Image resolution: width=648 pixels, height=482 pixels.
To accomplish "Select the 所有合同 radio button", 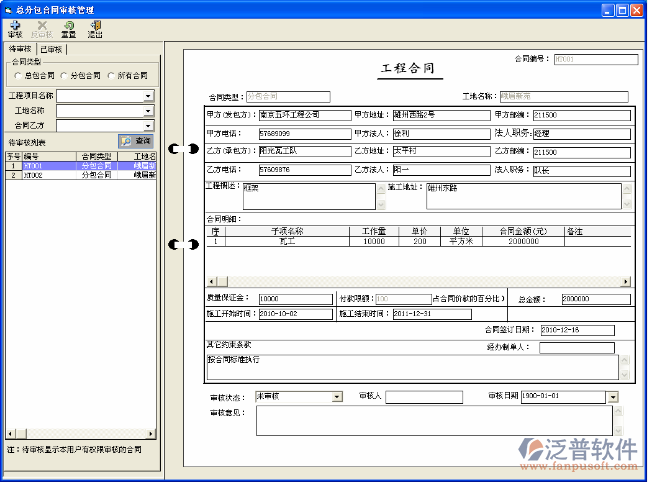I will coord(110,75).
